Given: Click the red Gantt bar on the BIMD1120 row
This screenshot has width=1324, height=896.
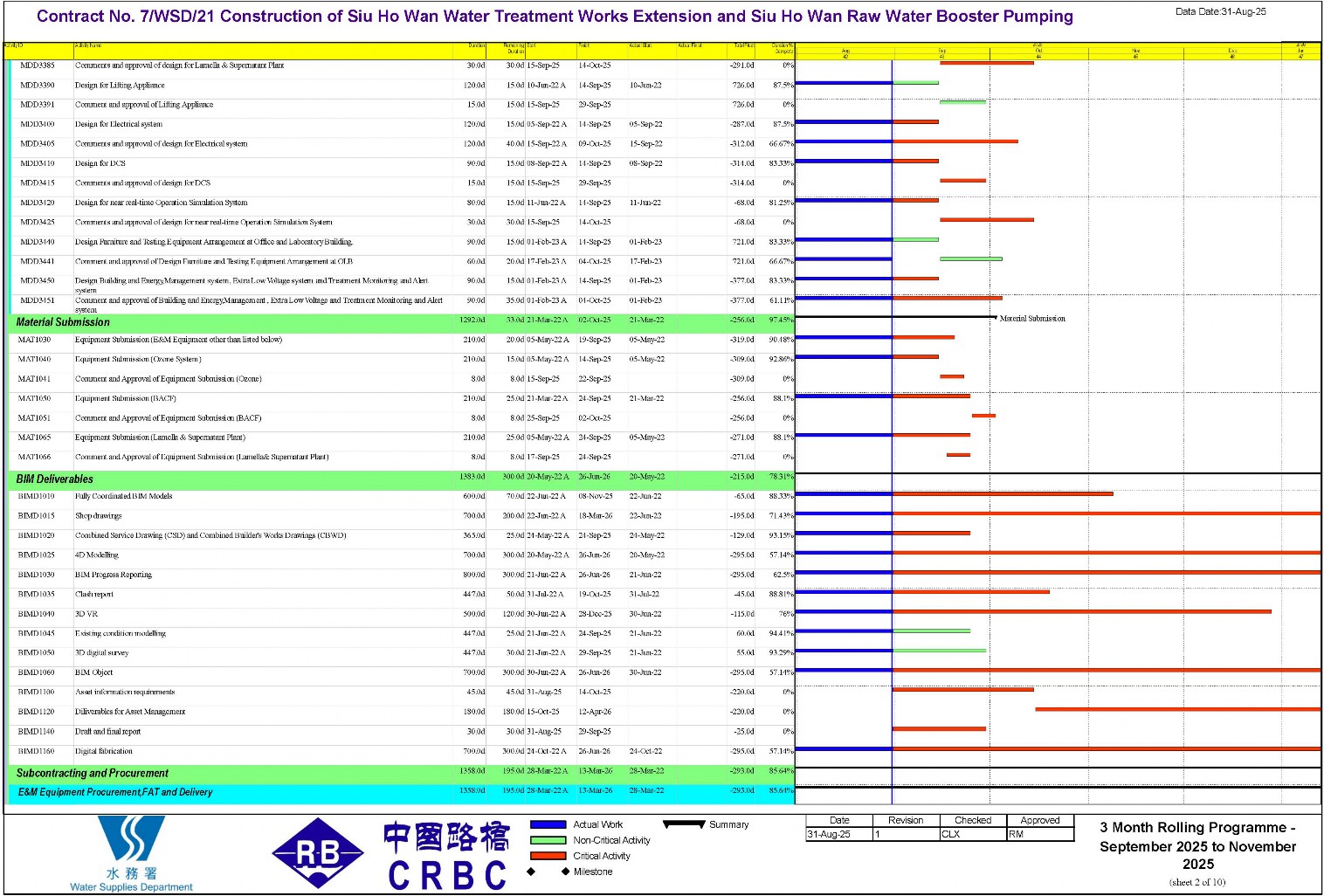Looking at the screenshot, I should (1177, 709).
